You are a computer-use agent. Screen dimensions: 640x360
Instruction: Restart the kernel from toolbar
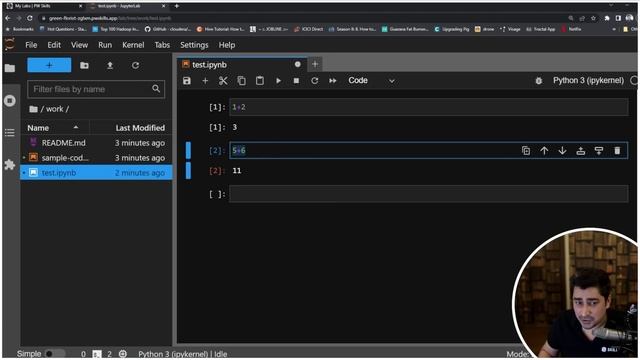pos(314,81)
